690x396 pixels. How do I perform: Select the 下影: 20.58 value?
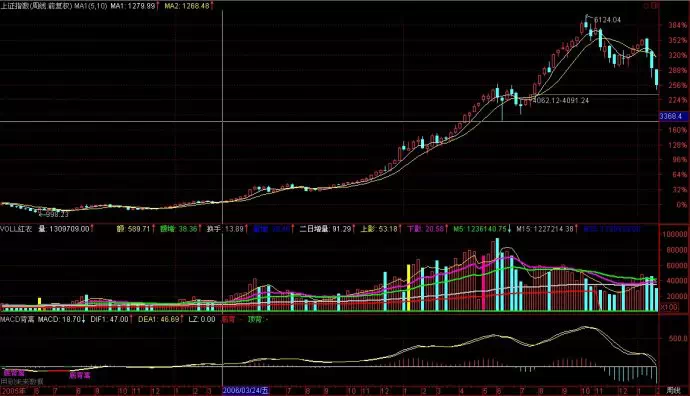pyautogui.click(x=427, y=229)
